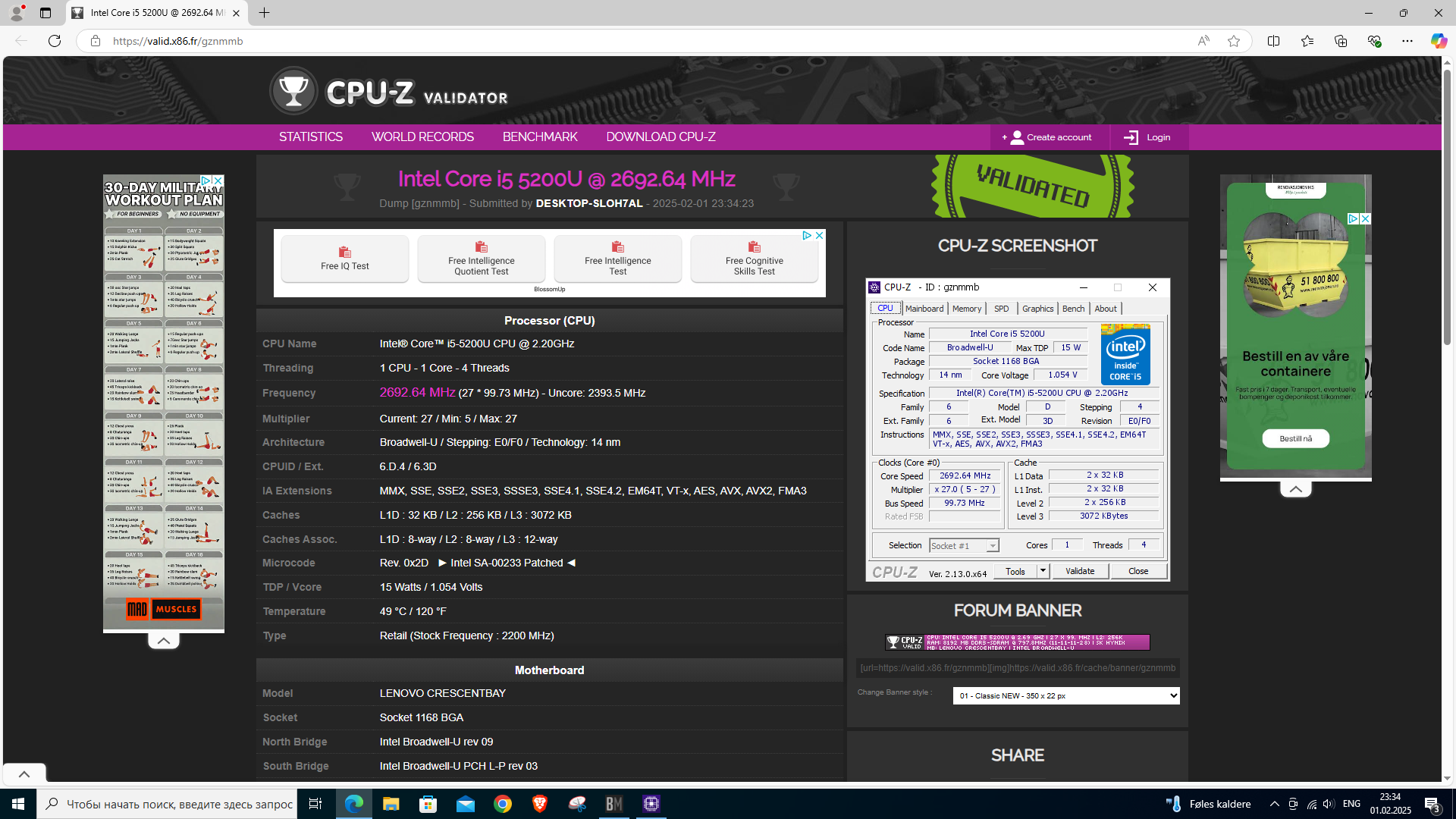Click Free IQ Test ad button
The width and height of the screenshot is (1456, 819).
(345, 259)
